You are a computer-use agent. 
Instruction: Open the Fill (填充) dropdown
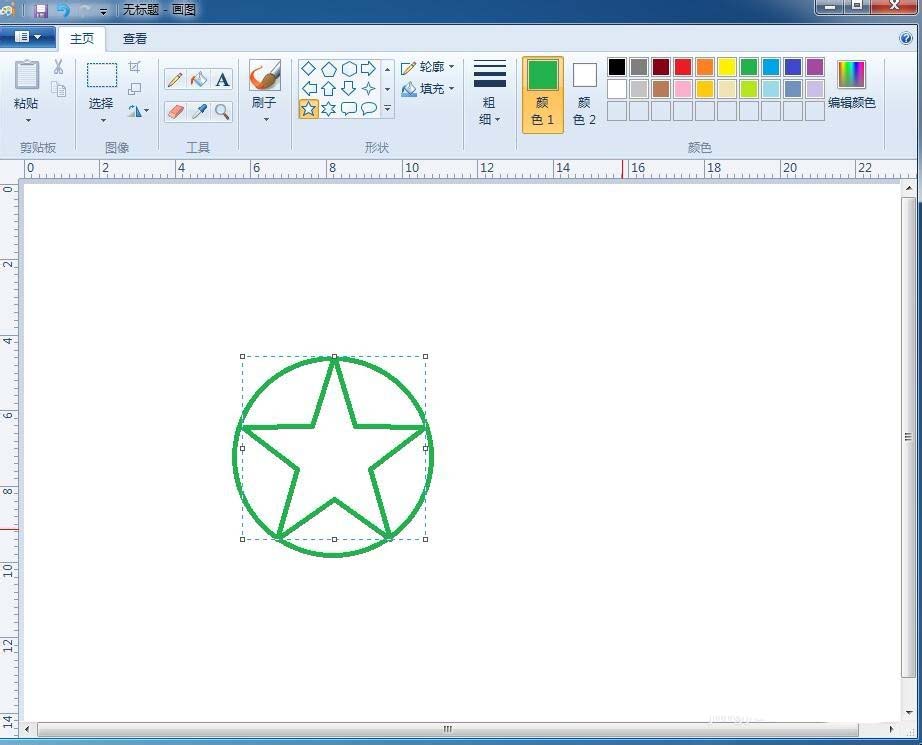428,89
